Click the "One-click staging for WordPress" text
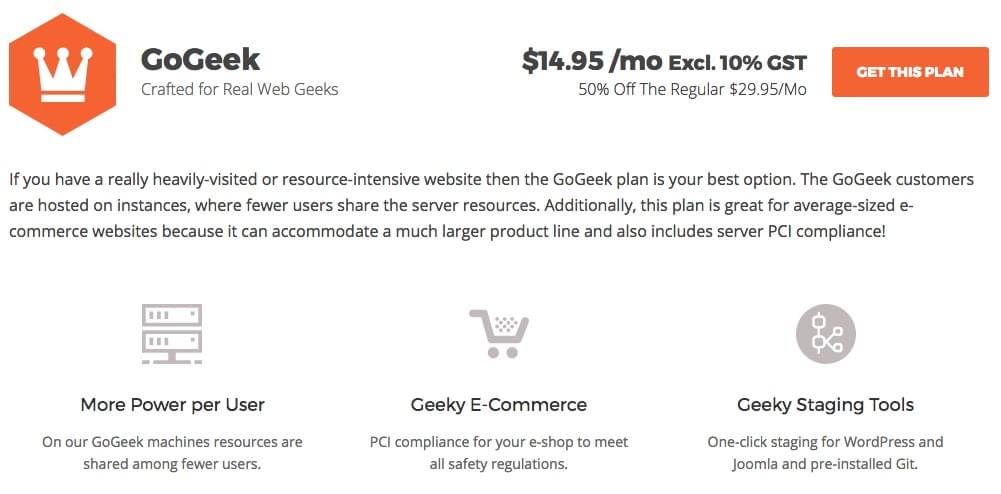1001x494 pixels. click(825, 441)
